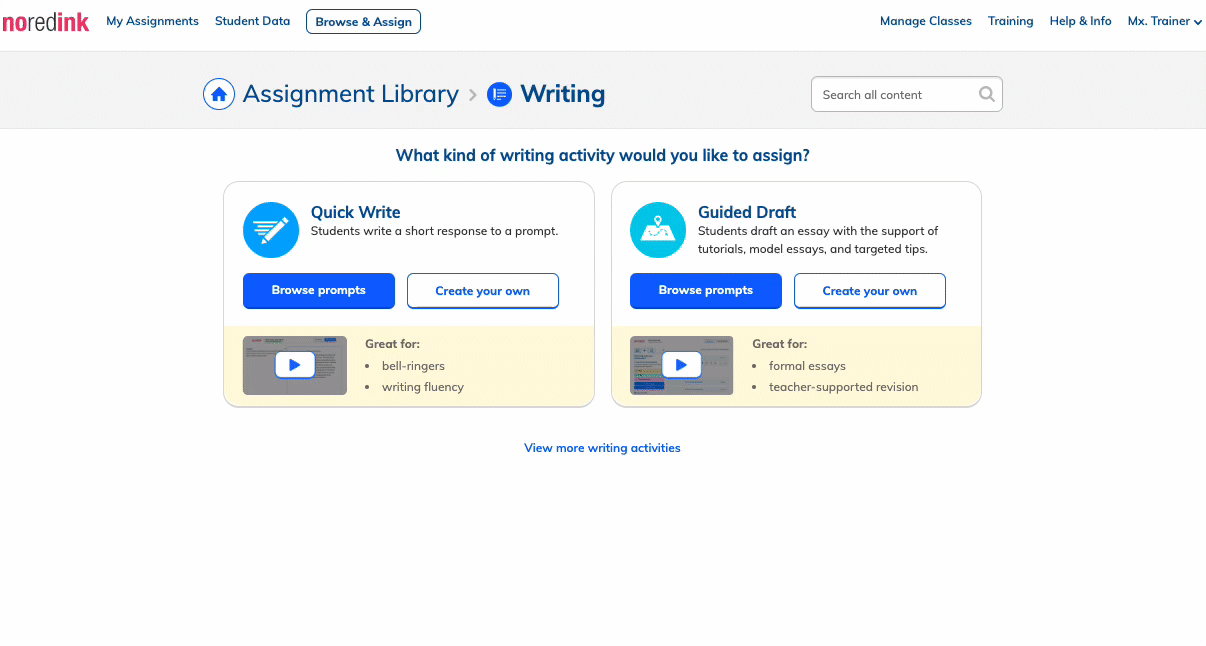Click the Search all content field
1206x646 pixels.
point(907,94)
